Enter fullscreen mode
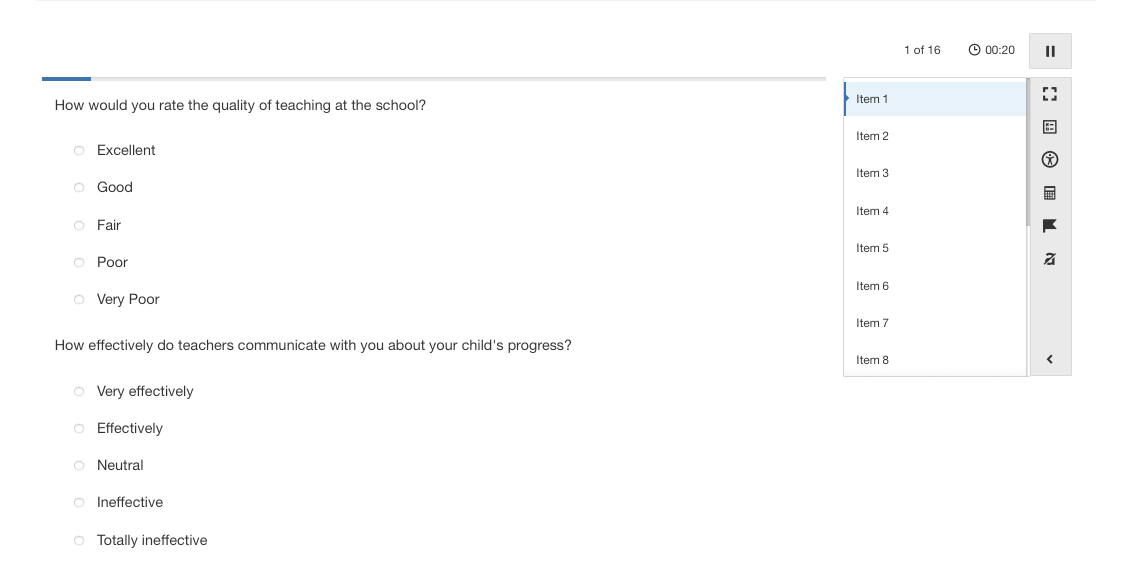 [x=1050, y=94]
